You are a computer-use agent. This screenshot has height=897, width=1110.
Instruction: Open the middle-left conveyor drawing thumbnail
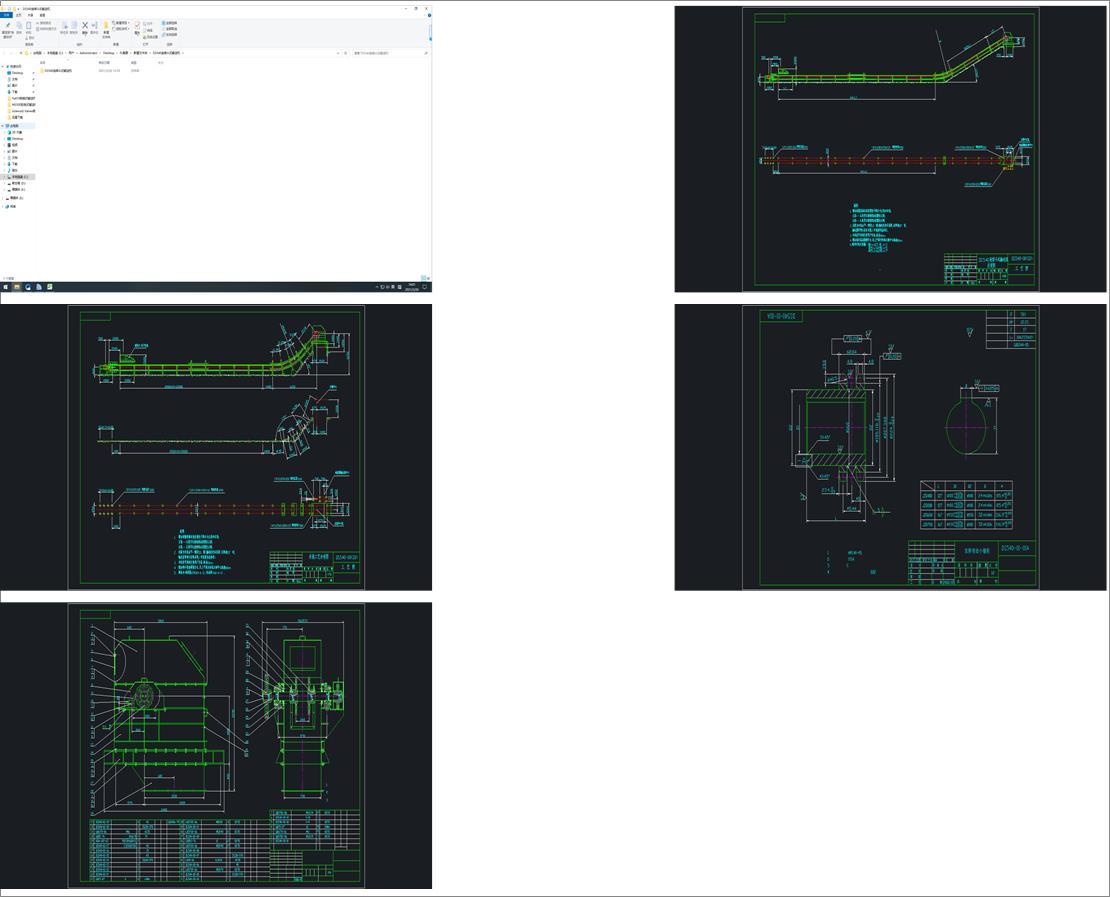(x=216, y=447)
